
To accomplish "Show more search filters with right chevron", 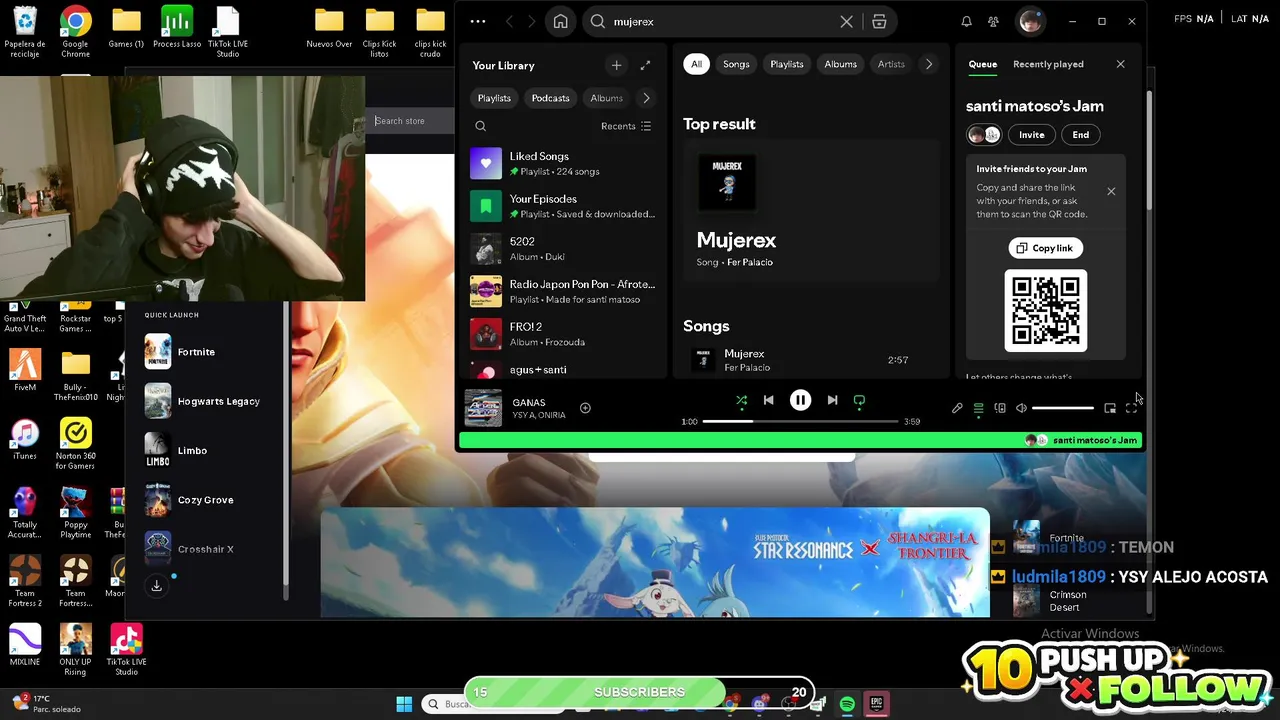I will point(928,64).
